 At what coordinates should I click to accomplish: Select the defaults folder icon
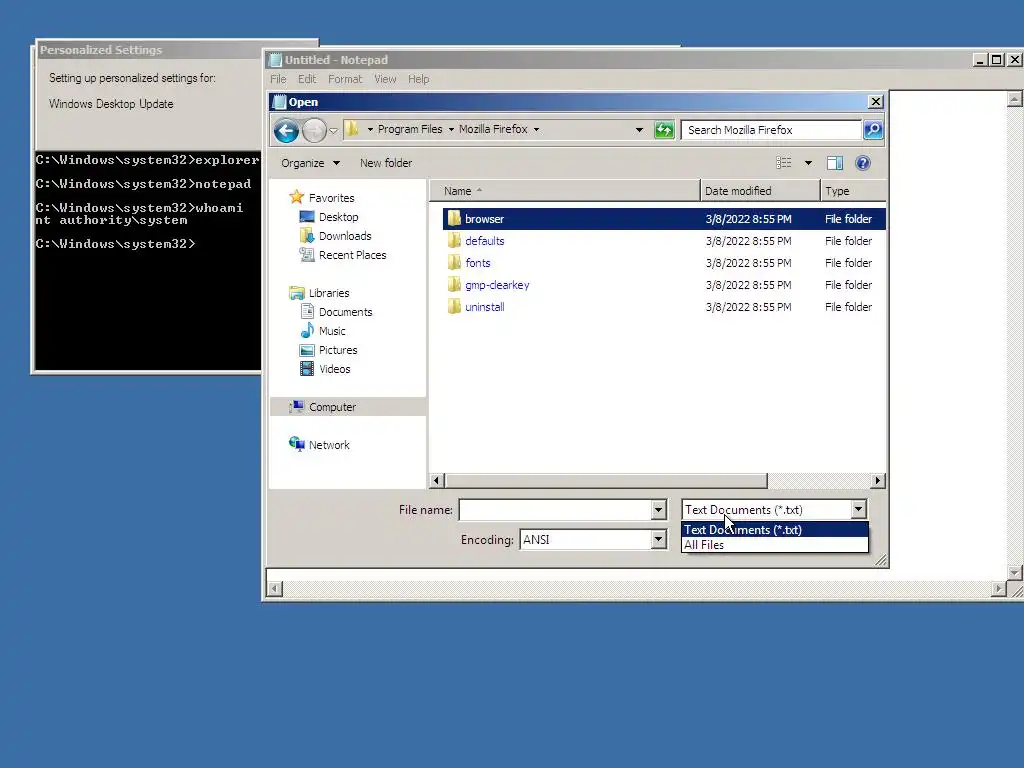pyautogui.click(x=455, y=240)
